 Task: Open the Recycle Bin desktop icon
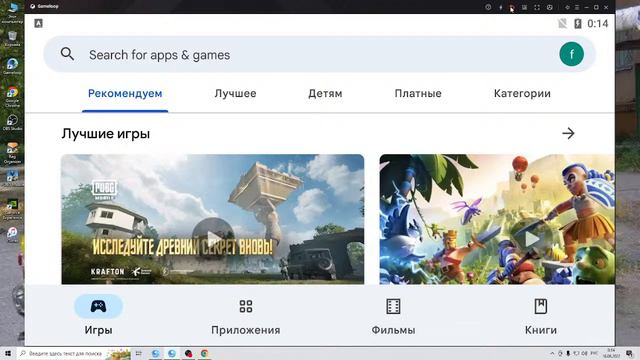coord(12,39)
